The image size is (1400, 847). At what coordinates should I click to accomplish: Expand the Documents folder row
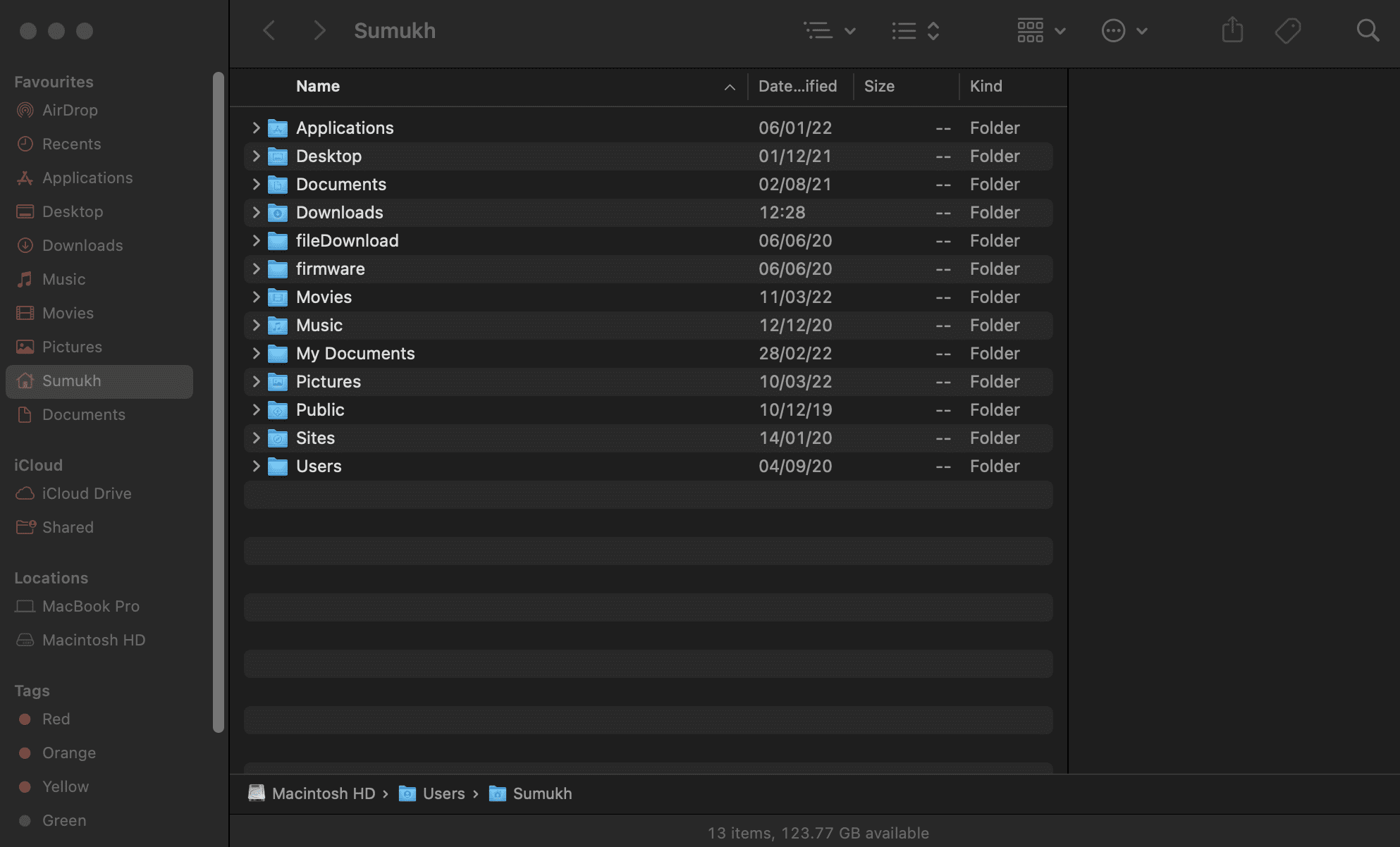pos(256,184)
